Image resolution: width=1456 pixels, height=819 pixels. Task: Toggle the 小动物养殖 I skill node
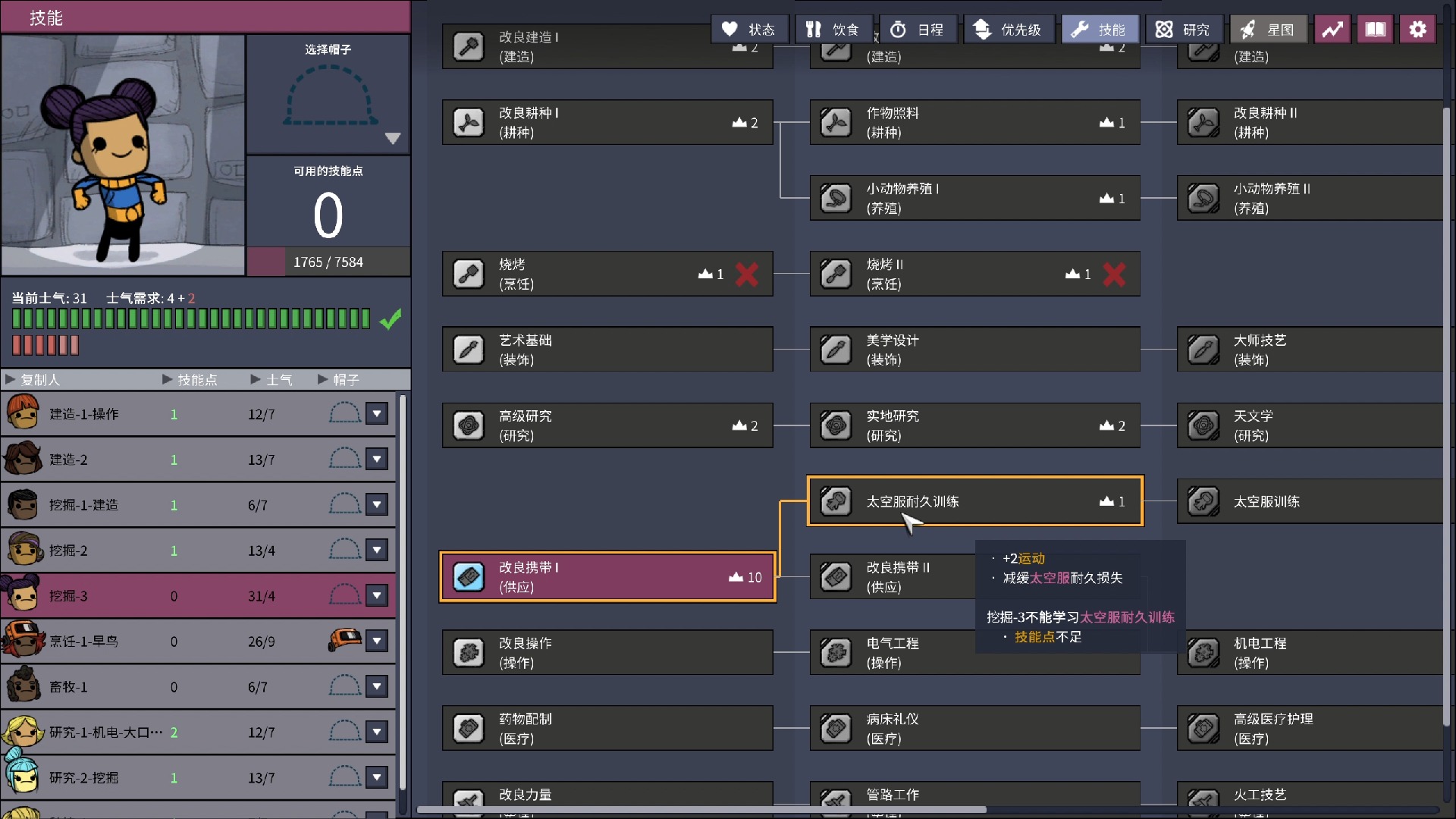pos(974,198)
